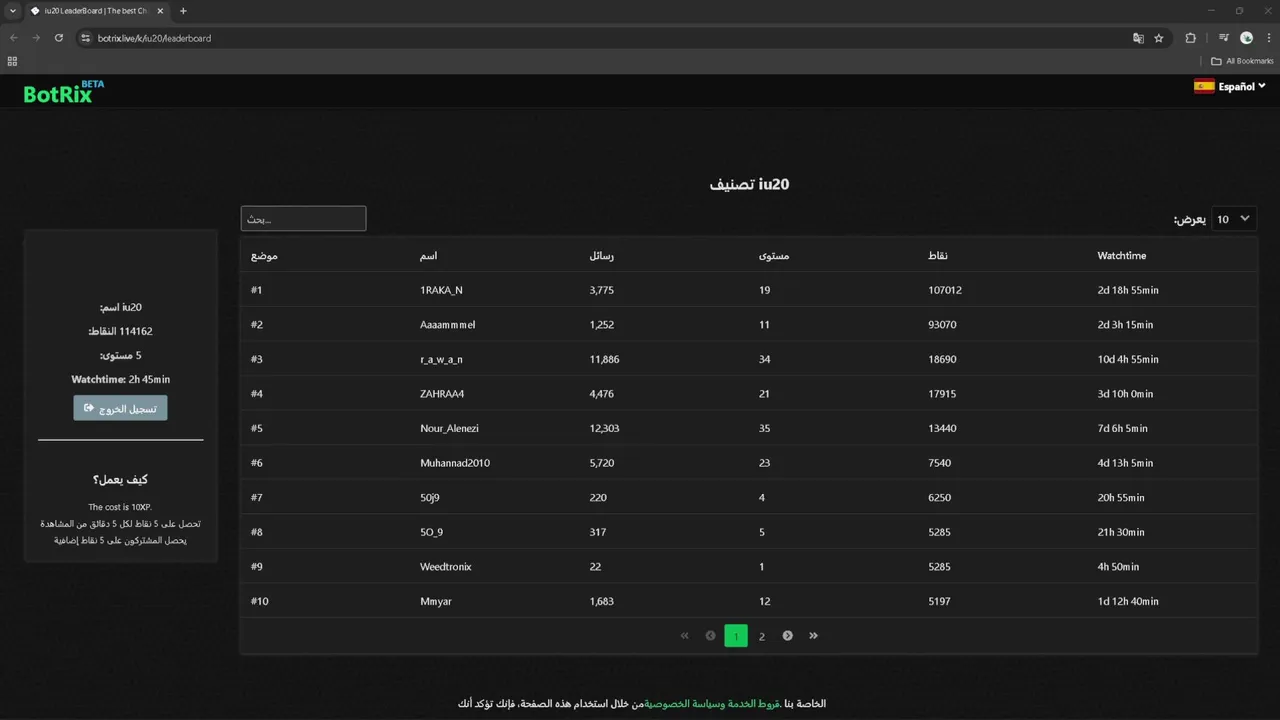This screenshot has height=720, width=1280.
Task: Click points value 93070
Action: (x=942, y=325)
